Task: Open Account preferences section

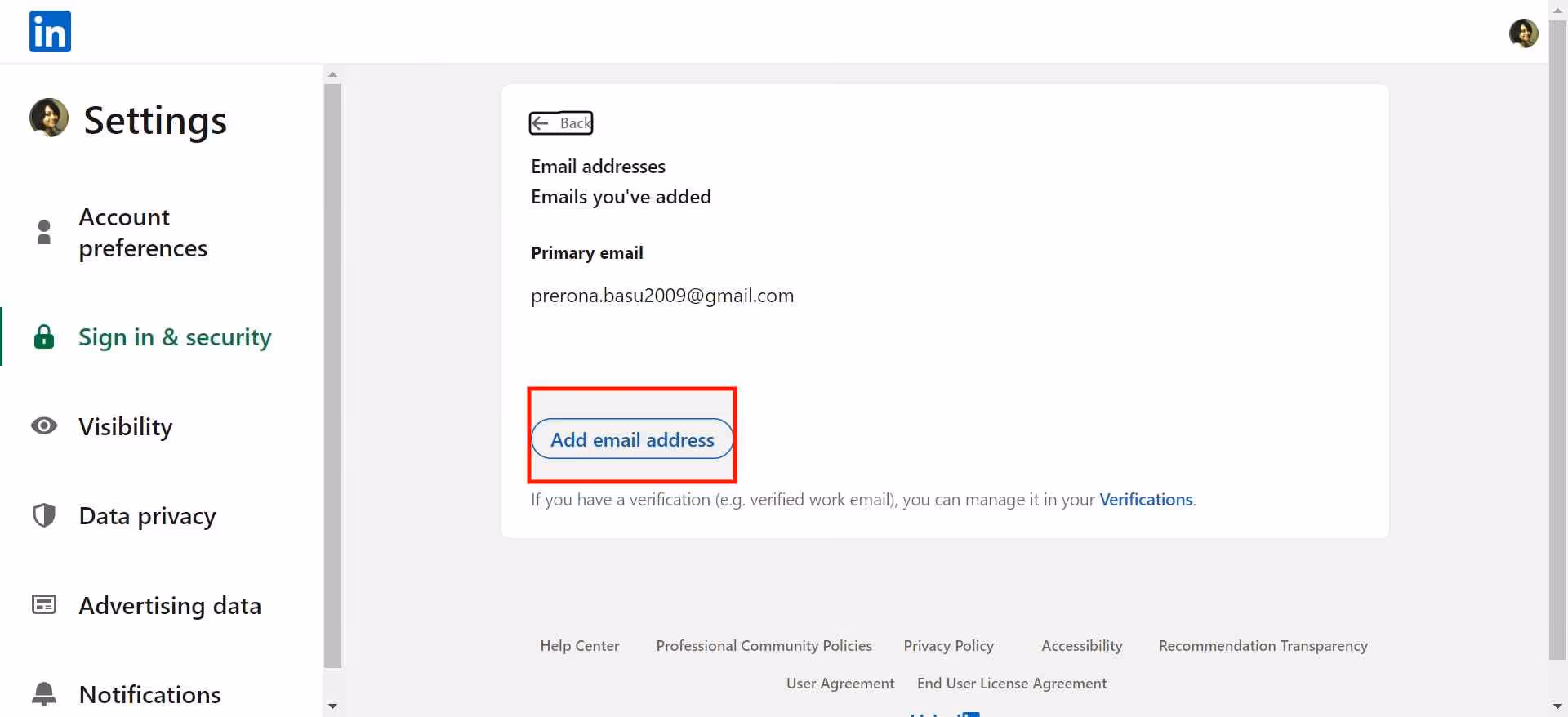Action: (x=143, y=233)
